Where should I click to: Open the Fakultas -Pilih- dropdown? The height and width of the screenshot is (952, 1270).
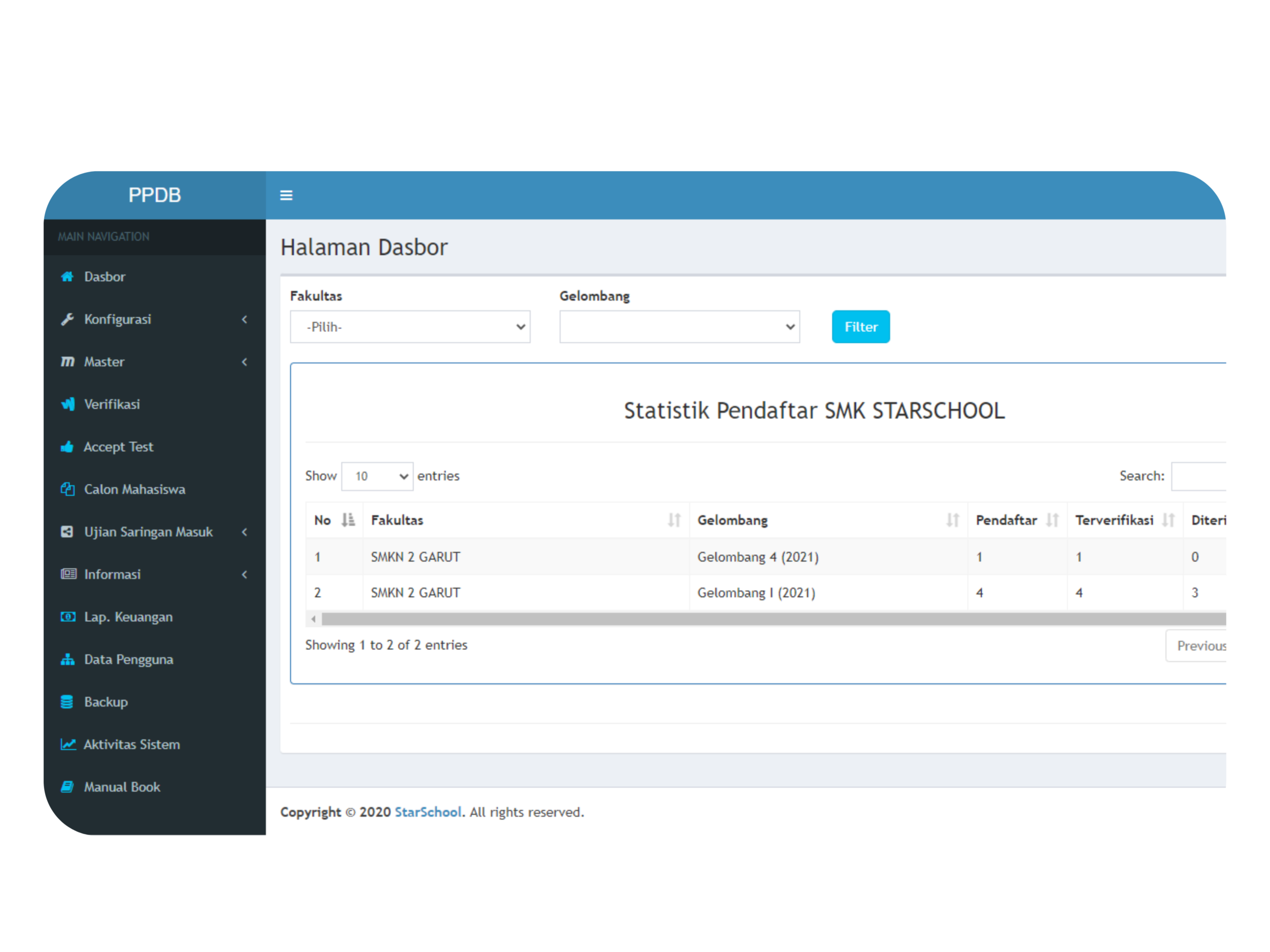tap(410, 327)
